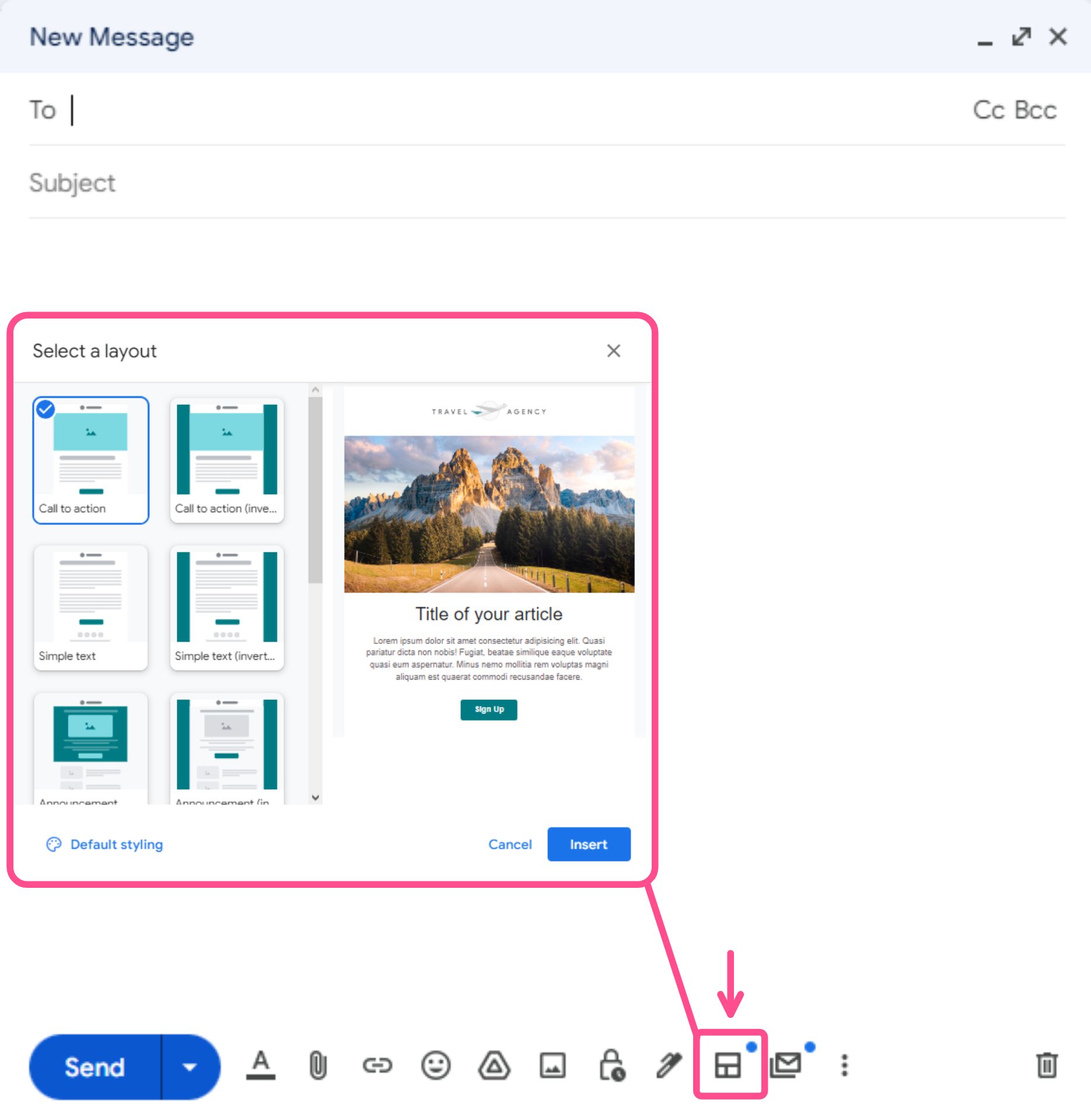Attach a file with the paperclip
This screenshot has height=1120, width=1091.
[x=318, y=1066]
